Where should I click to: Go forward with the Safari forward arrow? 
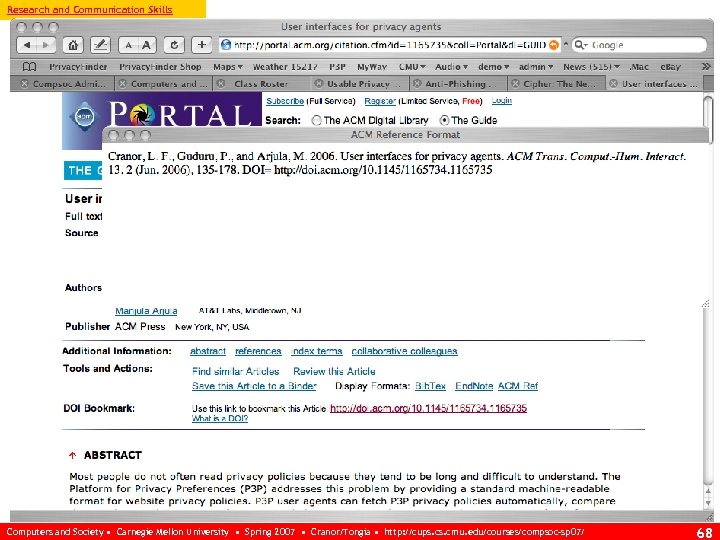[x=46, y=45]
